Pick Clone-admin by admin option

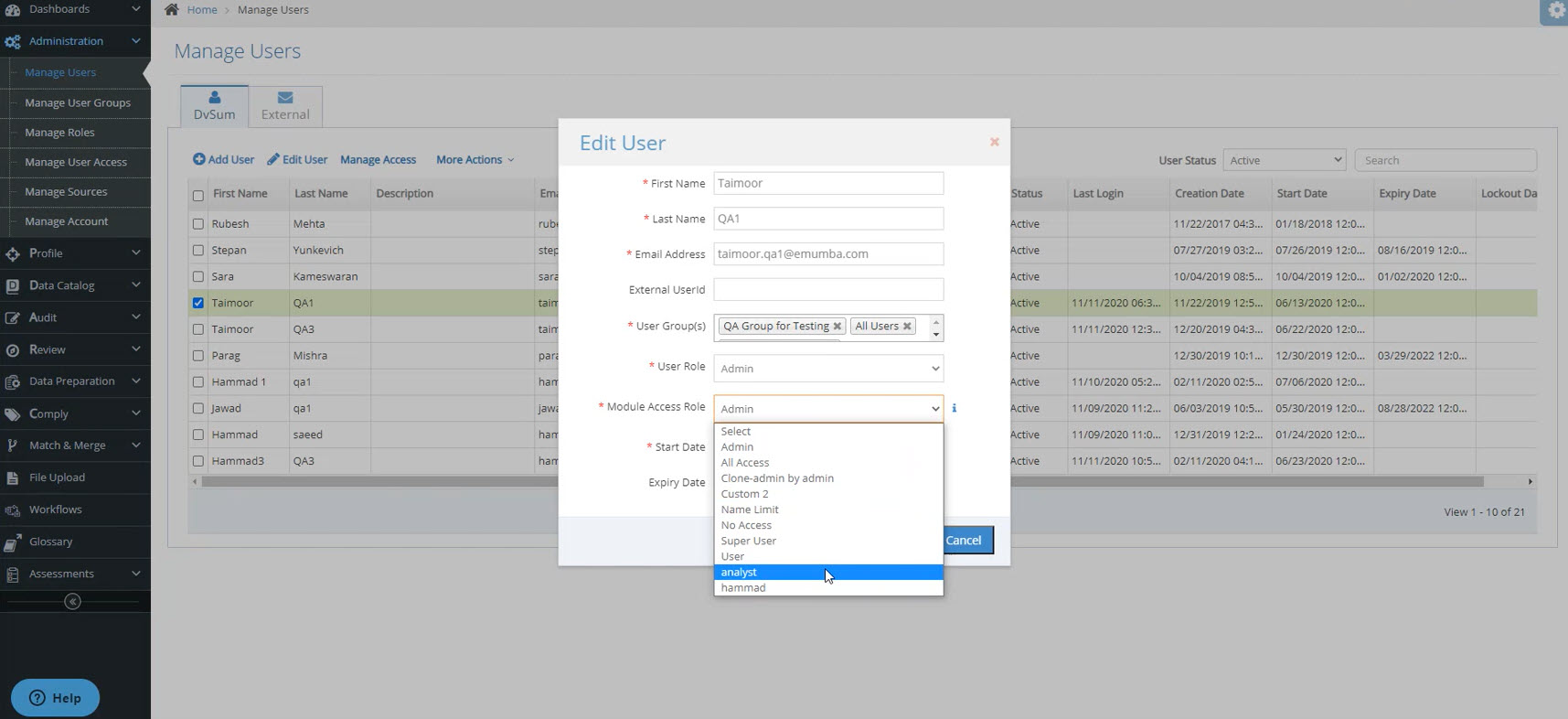(828, 478)
